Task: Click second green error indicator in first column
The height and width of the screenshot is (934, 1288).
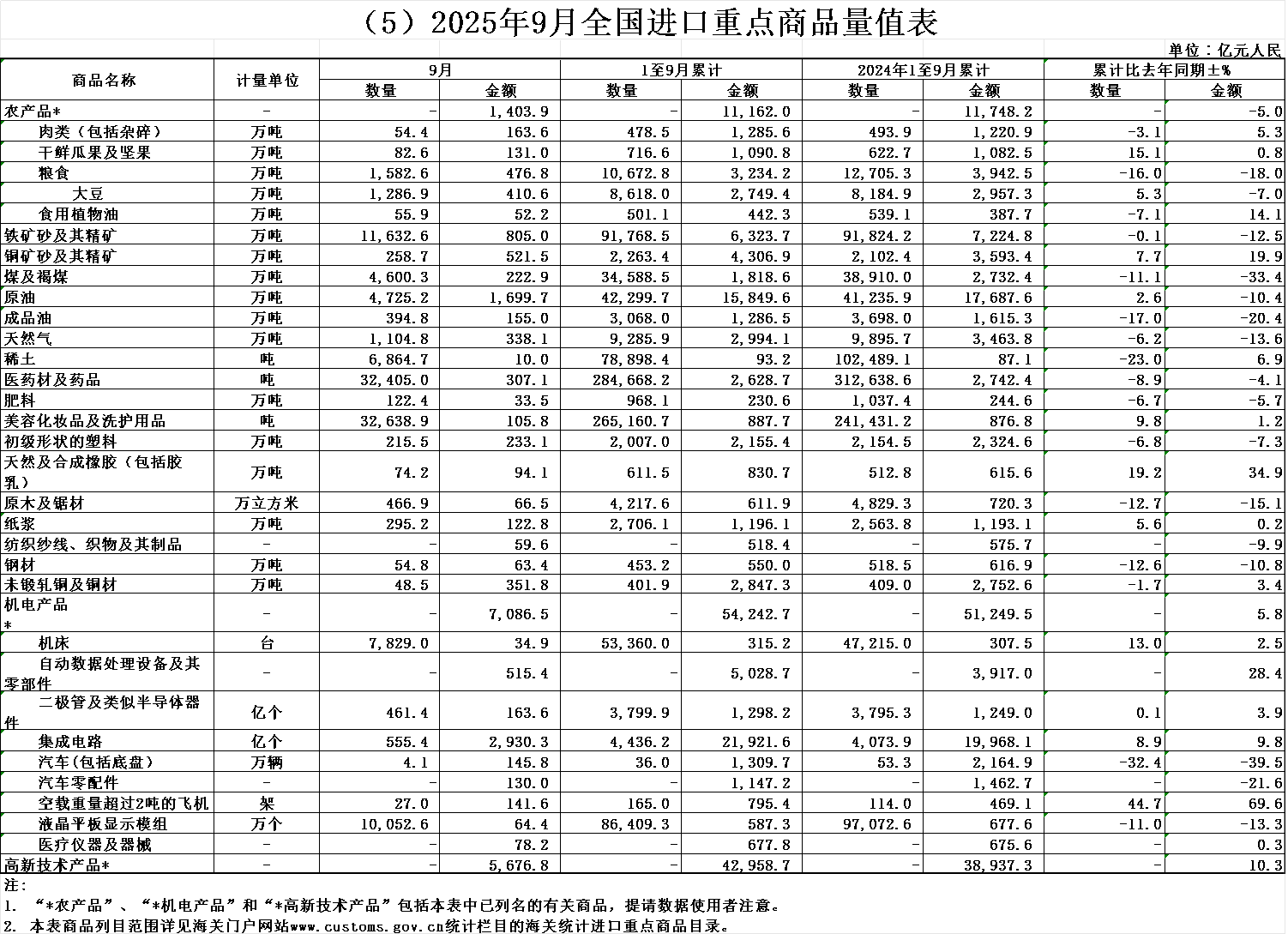Action: [x=3, y=123]
